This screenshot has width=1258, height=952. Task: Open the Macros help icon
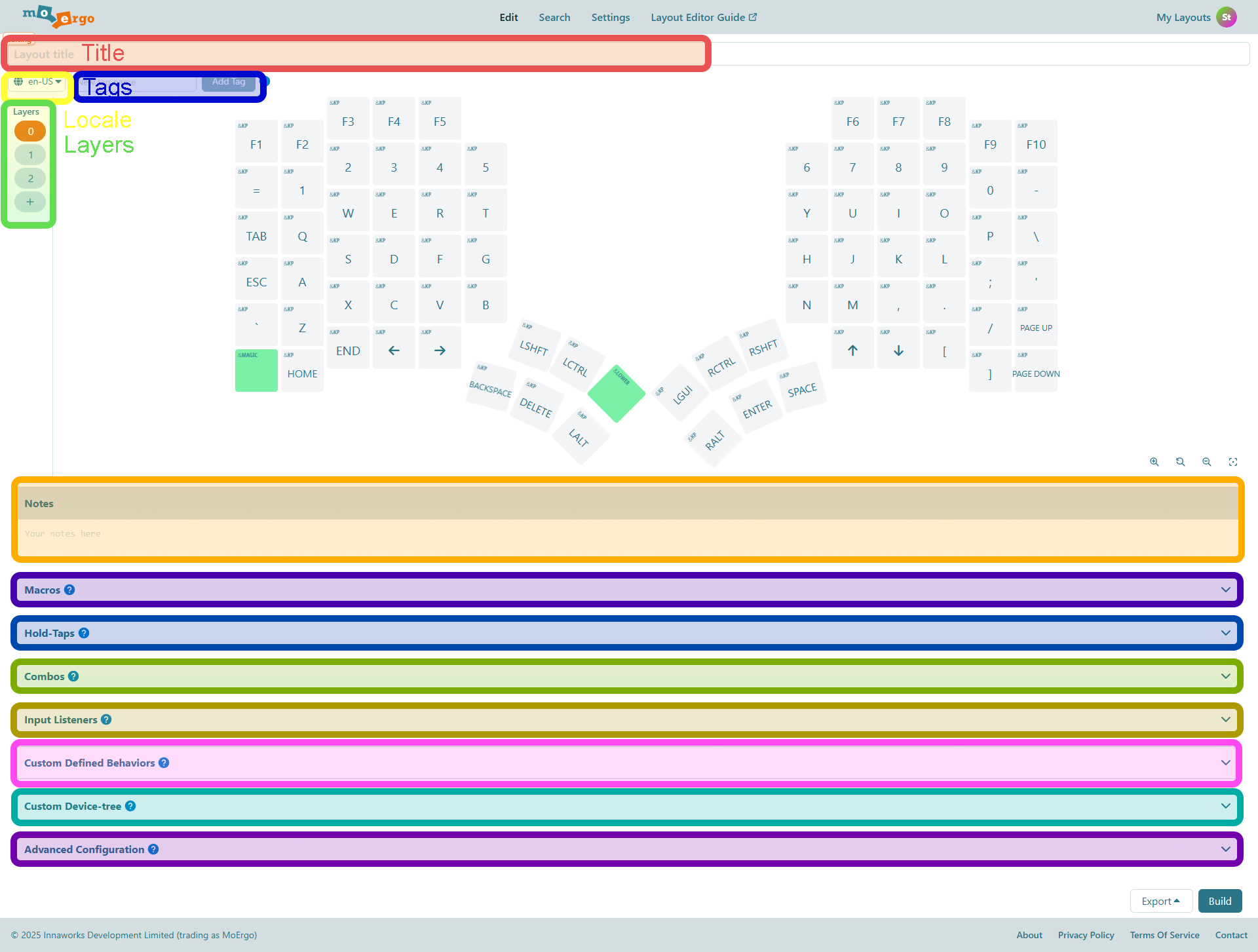[x=69, y=589]
